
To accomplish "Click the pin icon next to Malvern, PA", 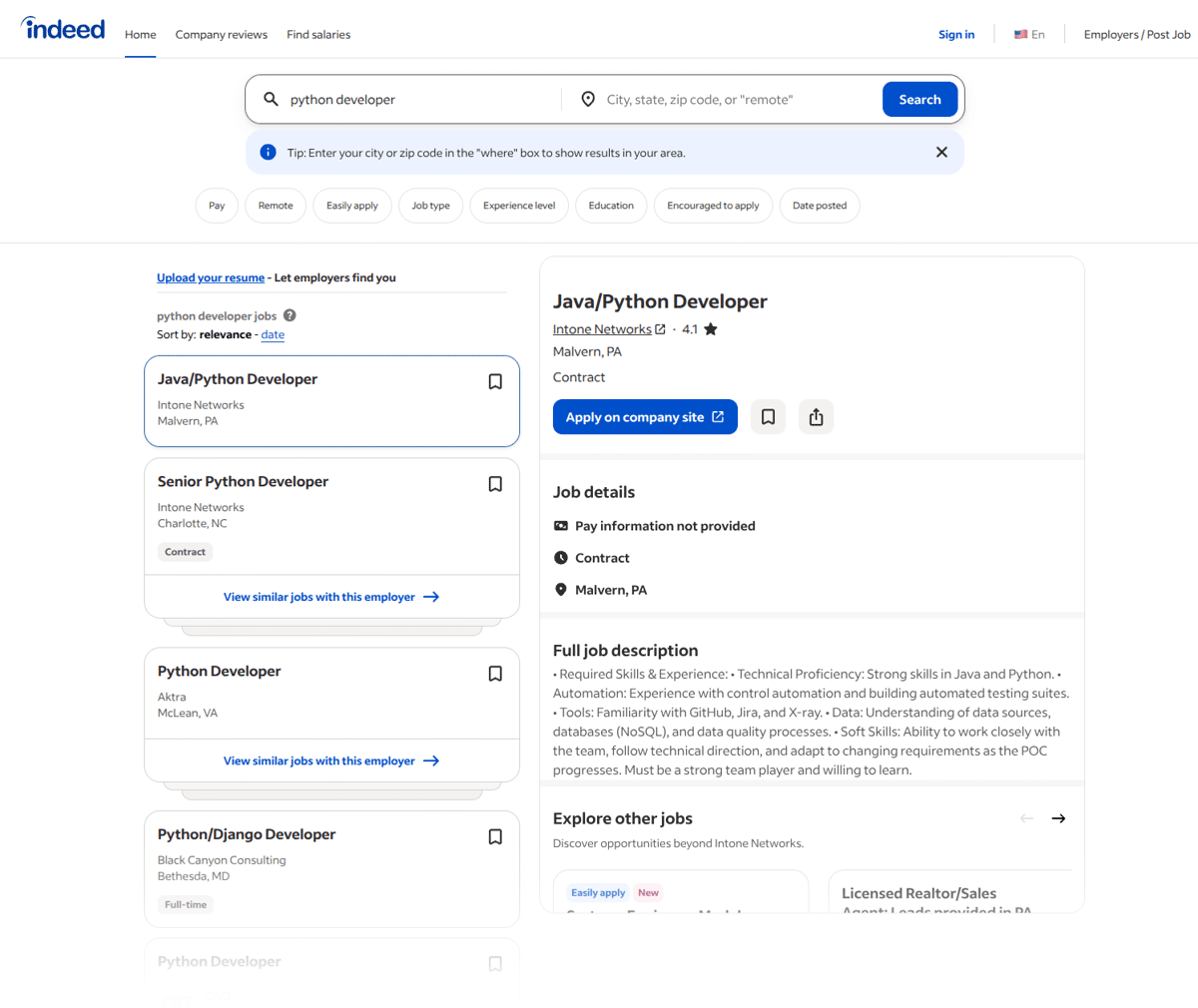I will 561,590.
